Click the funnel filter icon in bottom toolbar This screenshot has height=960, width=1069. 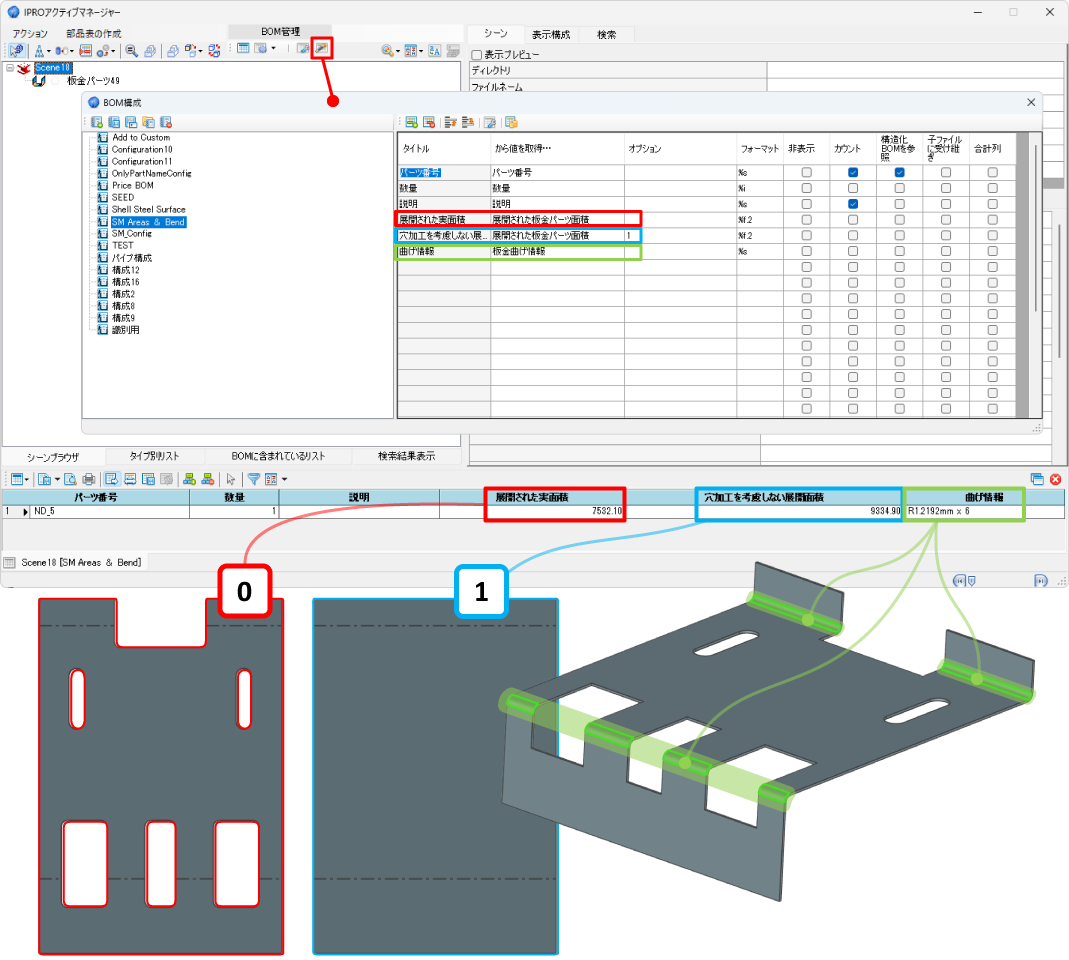(254, 479)
